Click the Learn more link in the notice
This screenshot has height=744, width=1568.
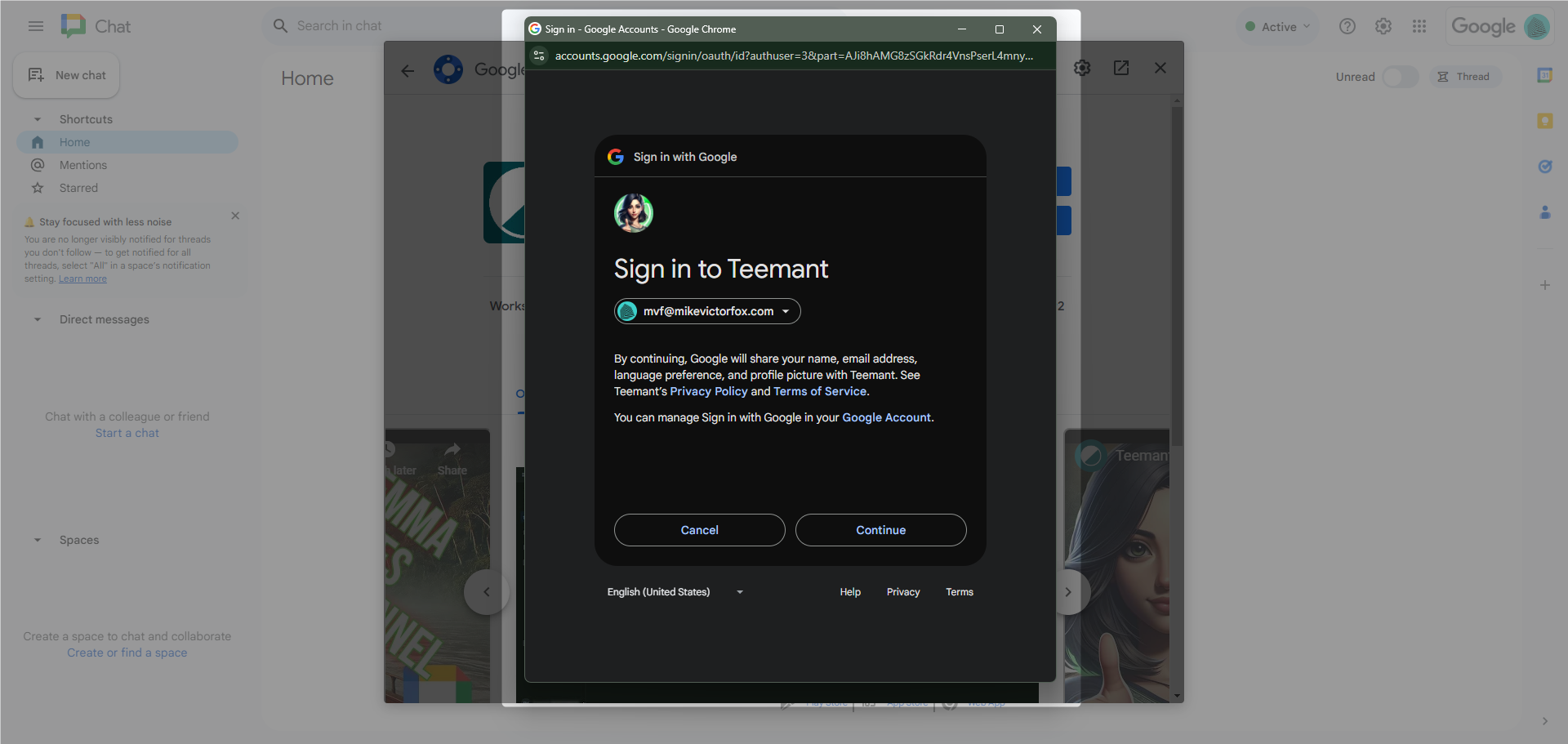82,278
